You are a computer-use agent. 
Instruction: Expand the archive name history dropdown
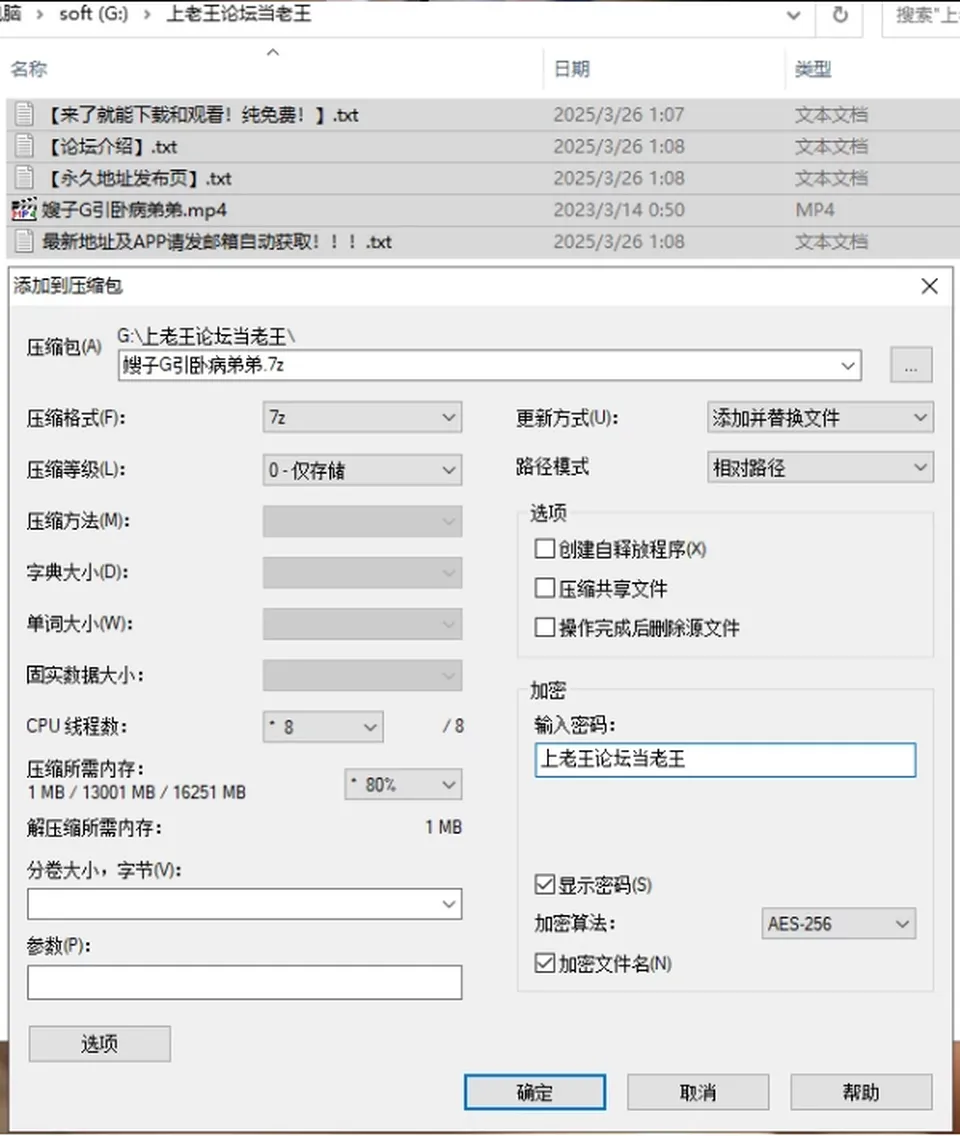tap(848, 366)
